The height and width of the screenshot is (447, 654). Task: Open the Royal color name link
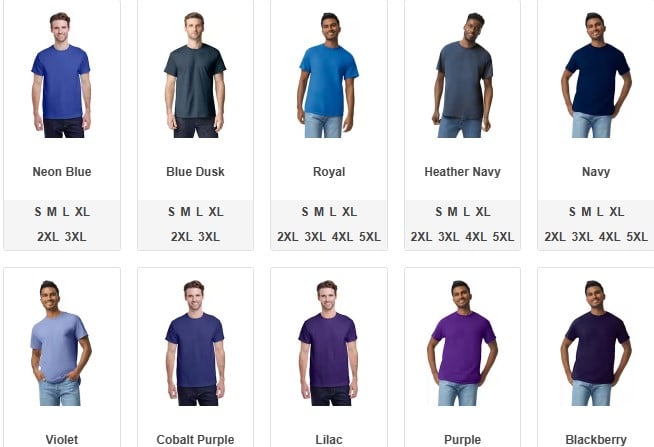pyautogui.click(x=329, y=172)
